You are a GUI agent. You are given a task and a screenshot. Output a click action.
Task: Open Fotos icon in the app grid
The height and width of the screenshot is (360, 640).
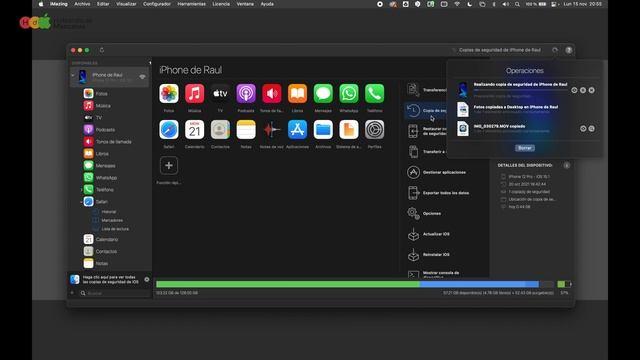tap(169, 93)
